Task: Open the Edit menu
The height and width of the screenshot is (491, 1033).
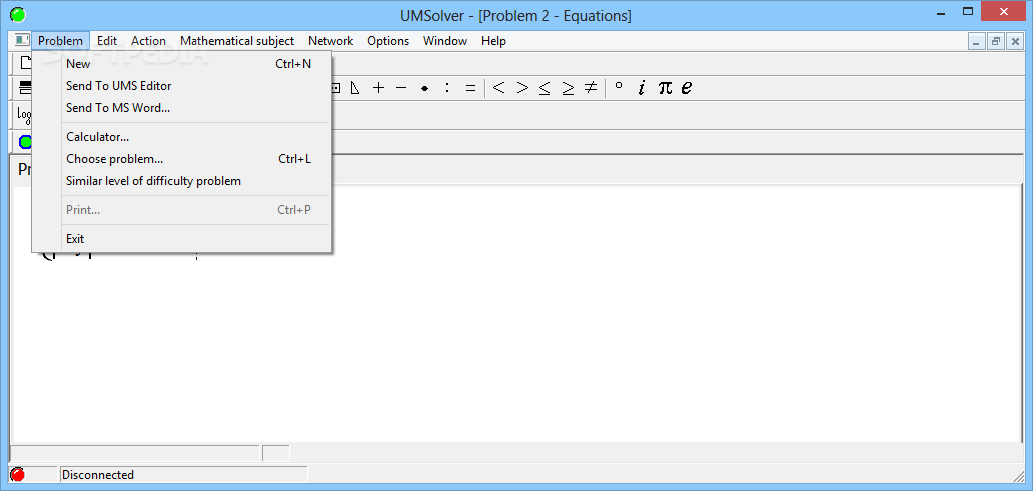Action: [107, 41]
